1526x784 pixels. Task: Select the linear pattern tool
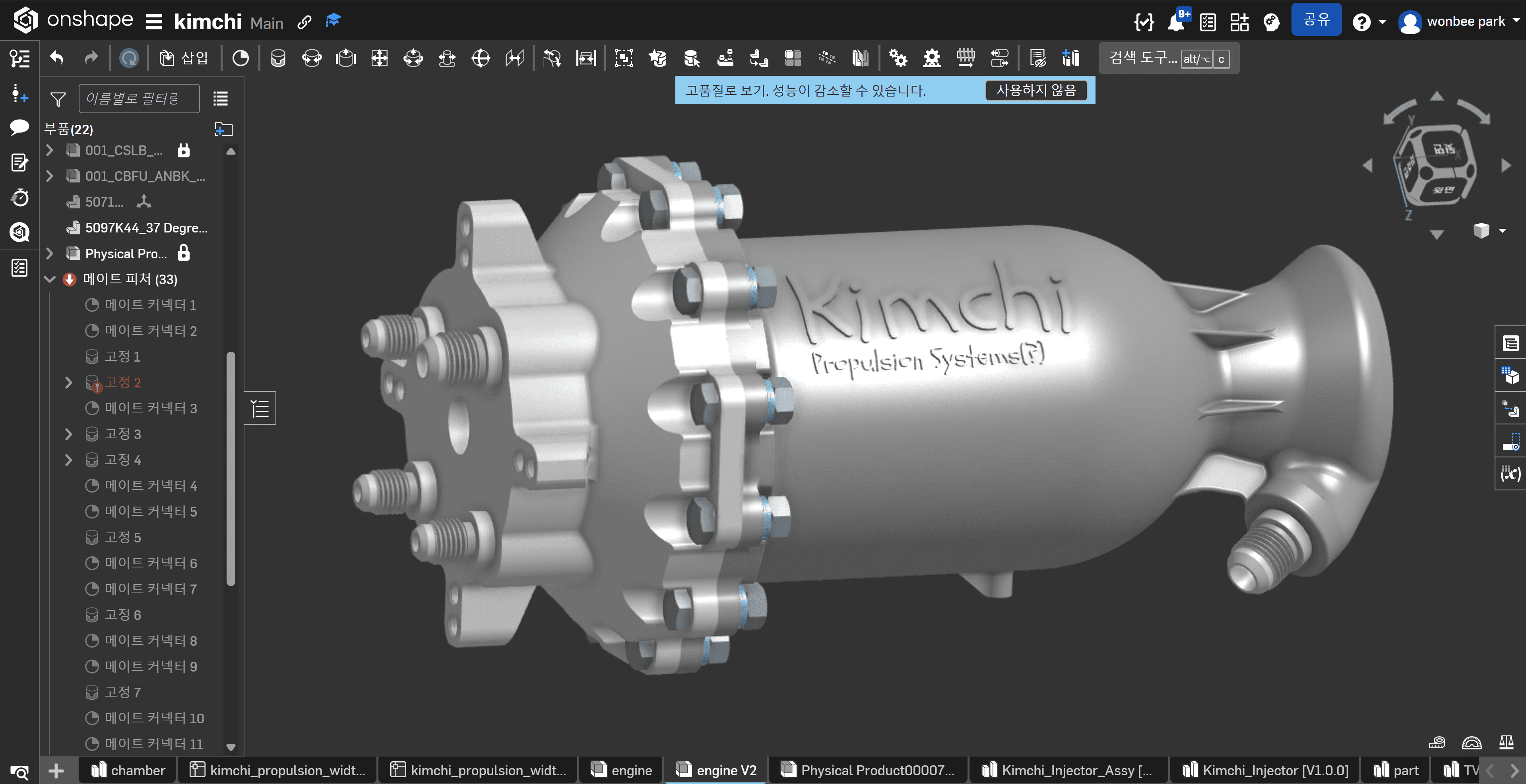793,58
